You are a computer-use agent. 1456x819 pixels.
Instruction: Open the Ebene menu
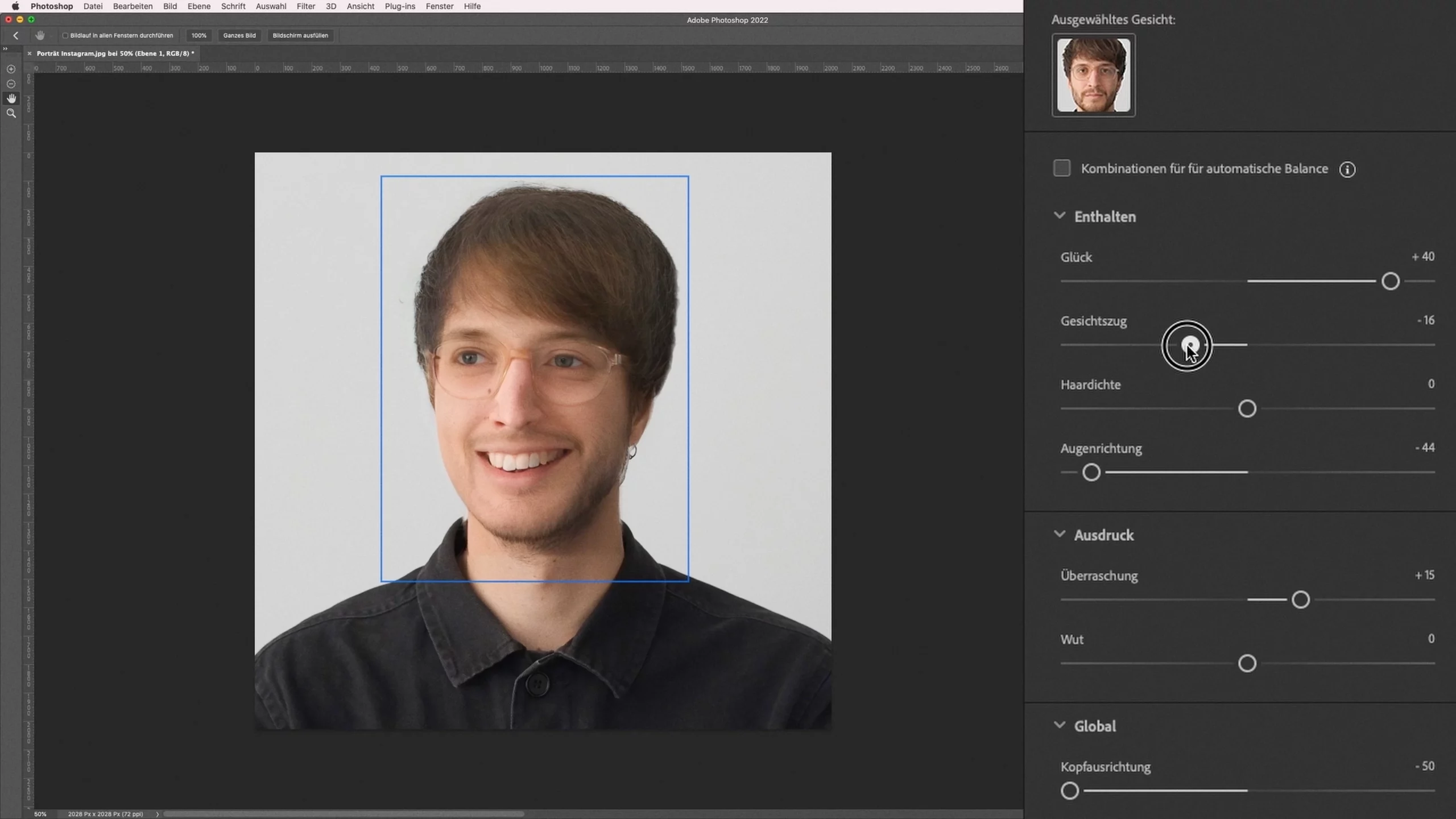tap(198, 6)
